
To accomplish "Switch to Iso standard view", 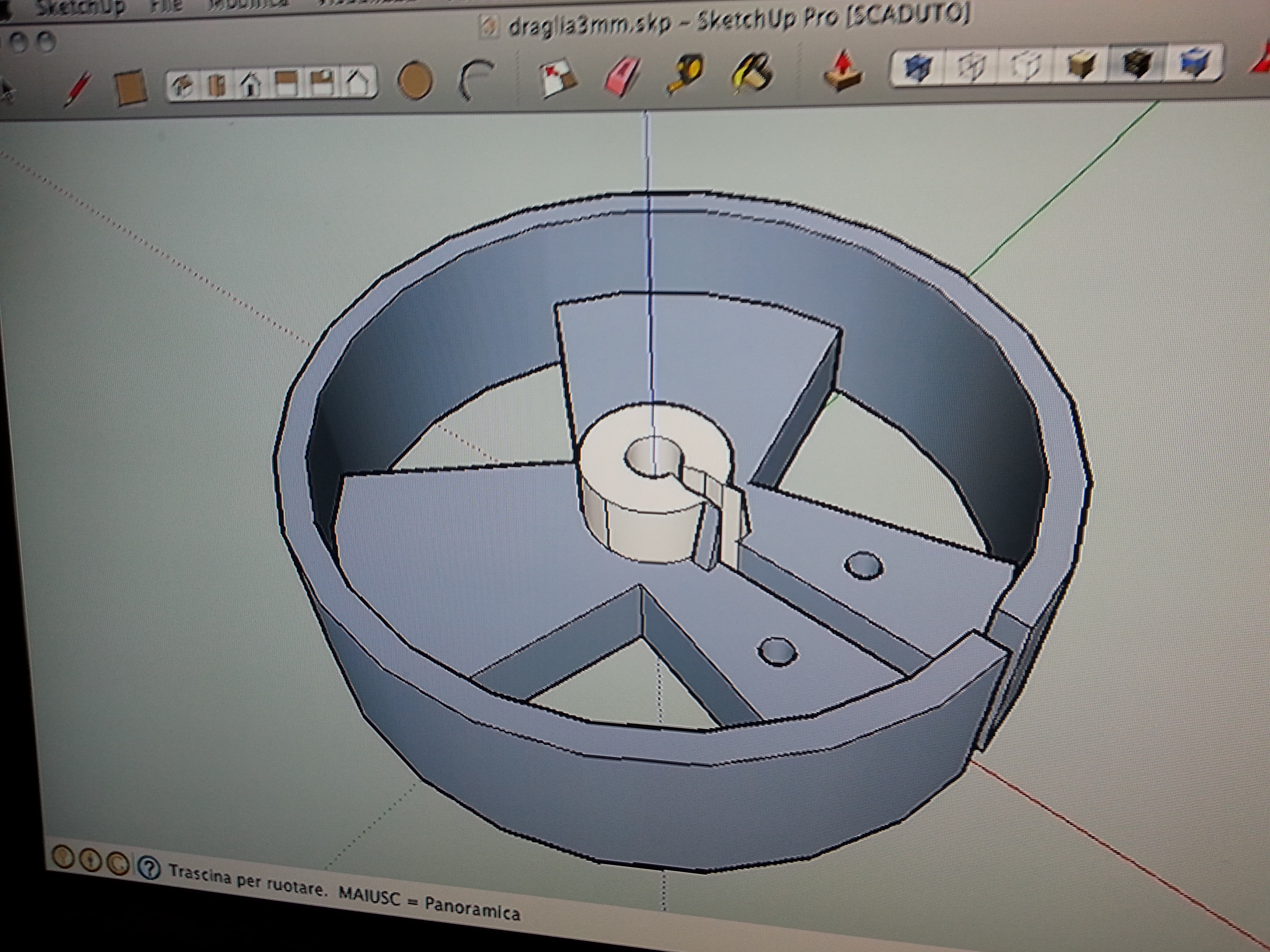I will 183,86.
